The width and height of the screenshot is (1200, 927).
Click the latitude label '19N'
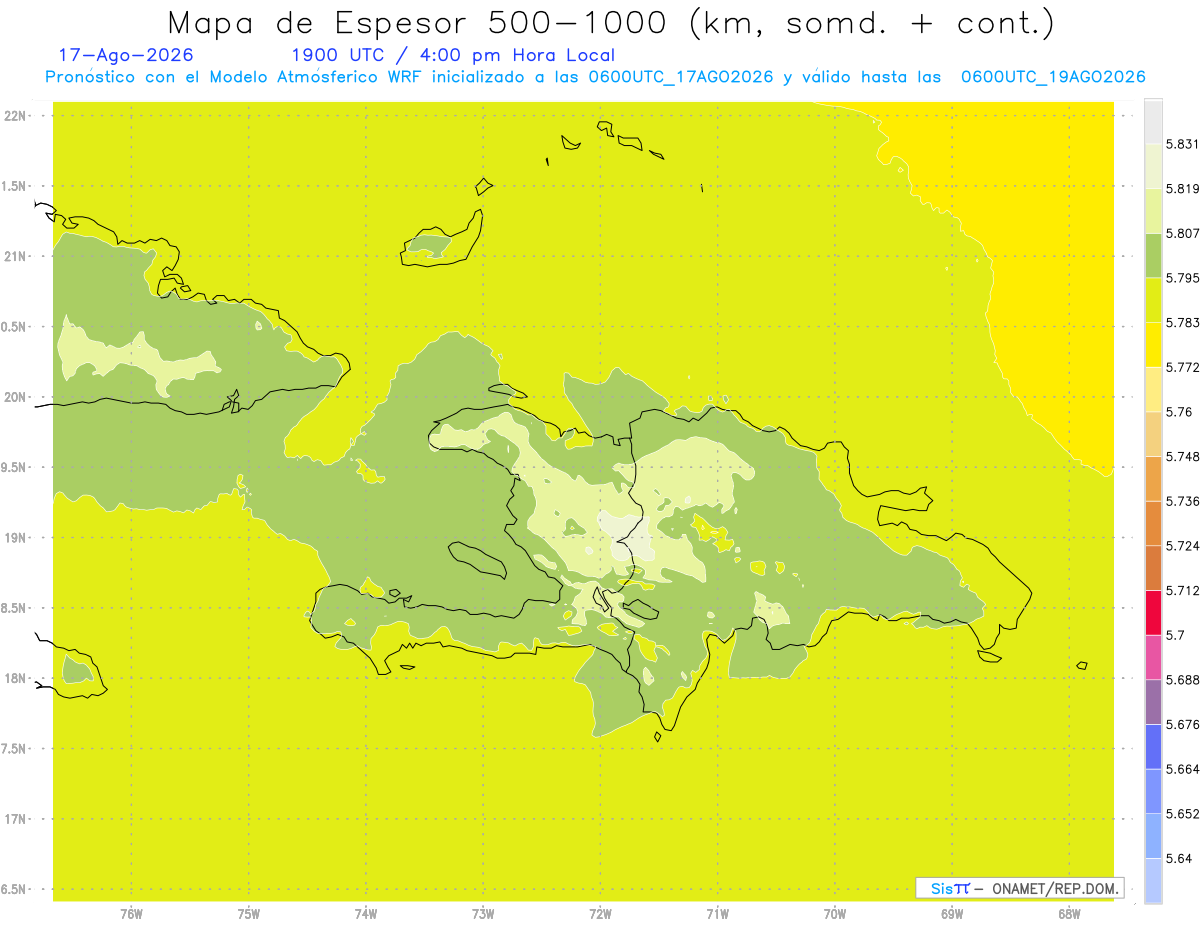point(14,537)
